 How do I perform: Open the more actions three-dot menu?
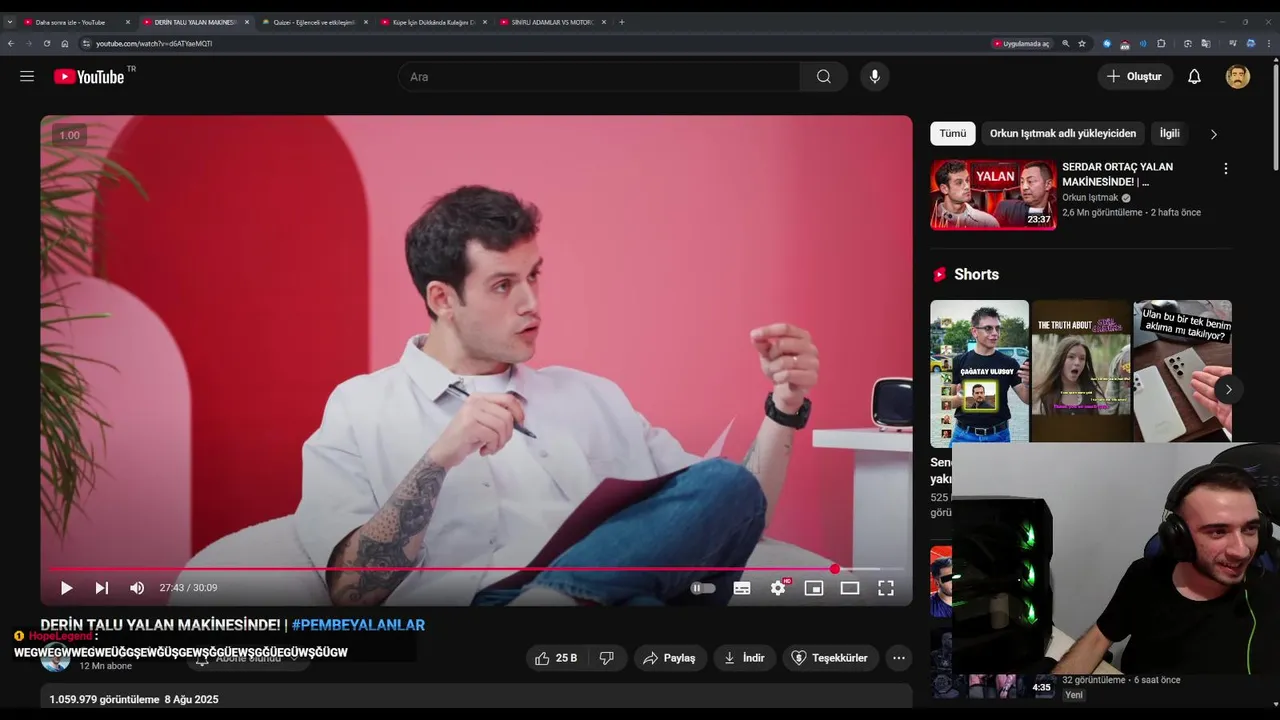[899, 658]
